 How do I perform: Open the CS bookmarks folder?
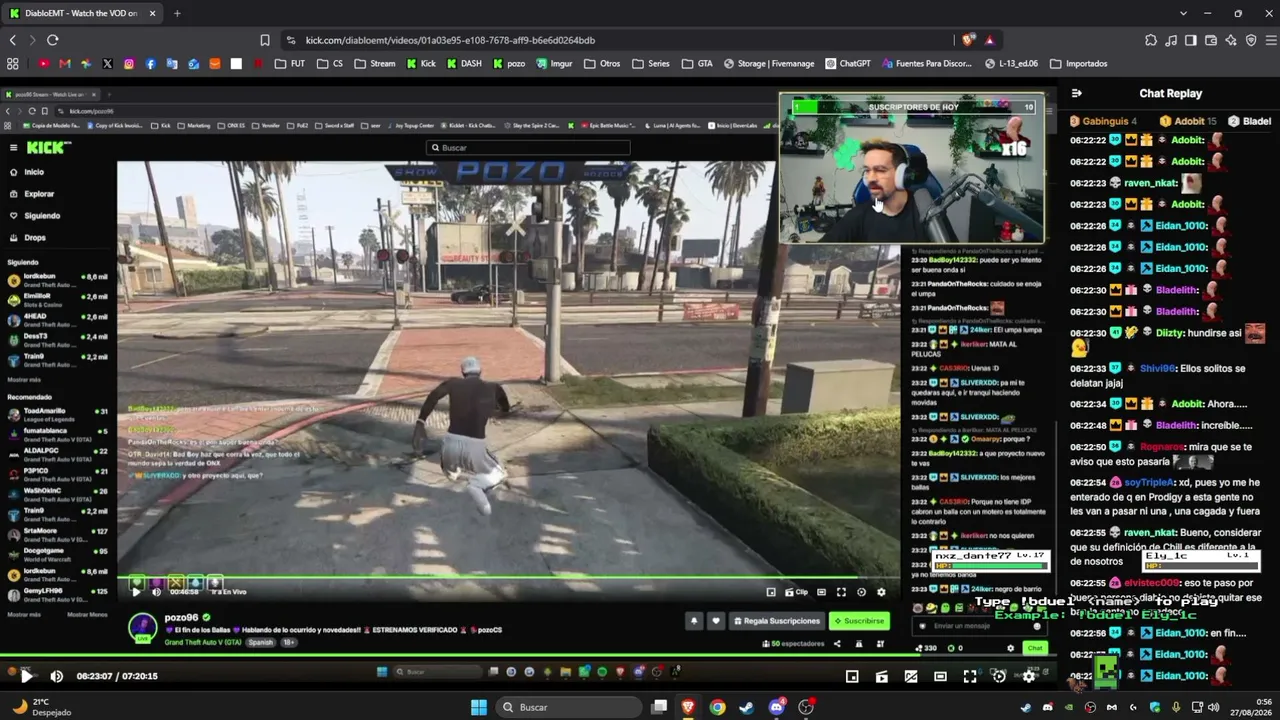click(330, 63)
